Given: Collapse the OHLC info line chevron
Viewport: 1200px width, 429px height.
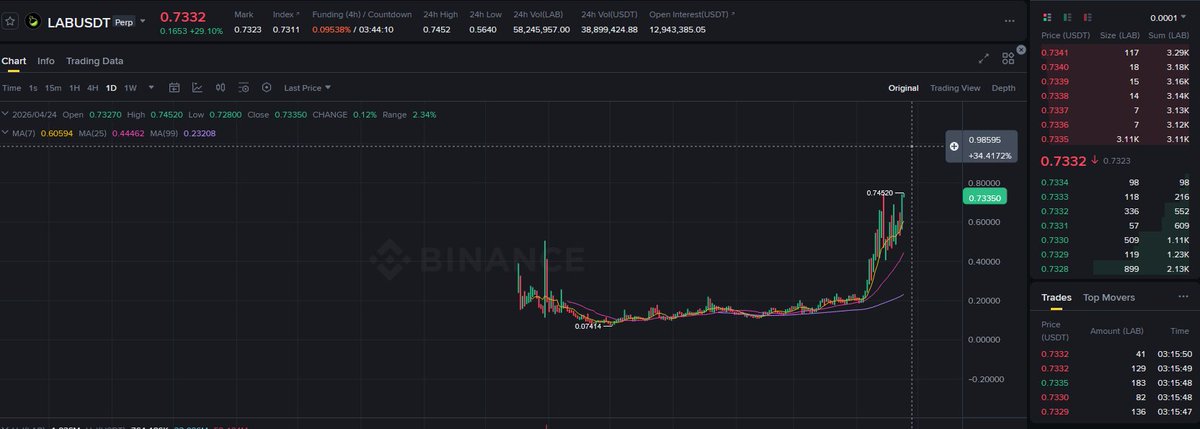Looking at the screenshot, I should 4,114.
